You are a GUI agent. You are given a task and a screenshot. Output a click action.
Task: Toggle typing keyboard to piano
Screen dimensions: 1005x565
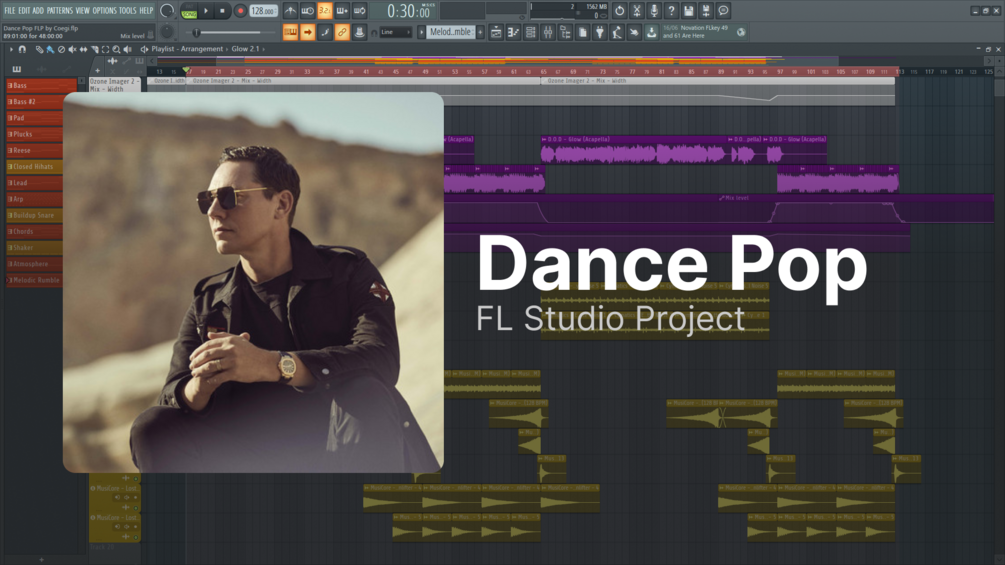tap(290, 32)
